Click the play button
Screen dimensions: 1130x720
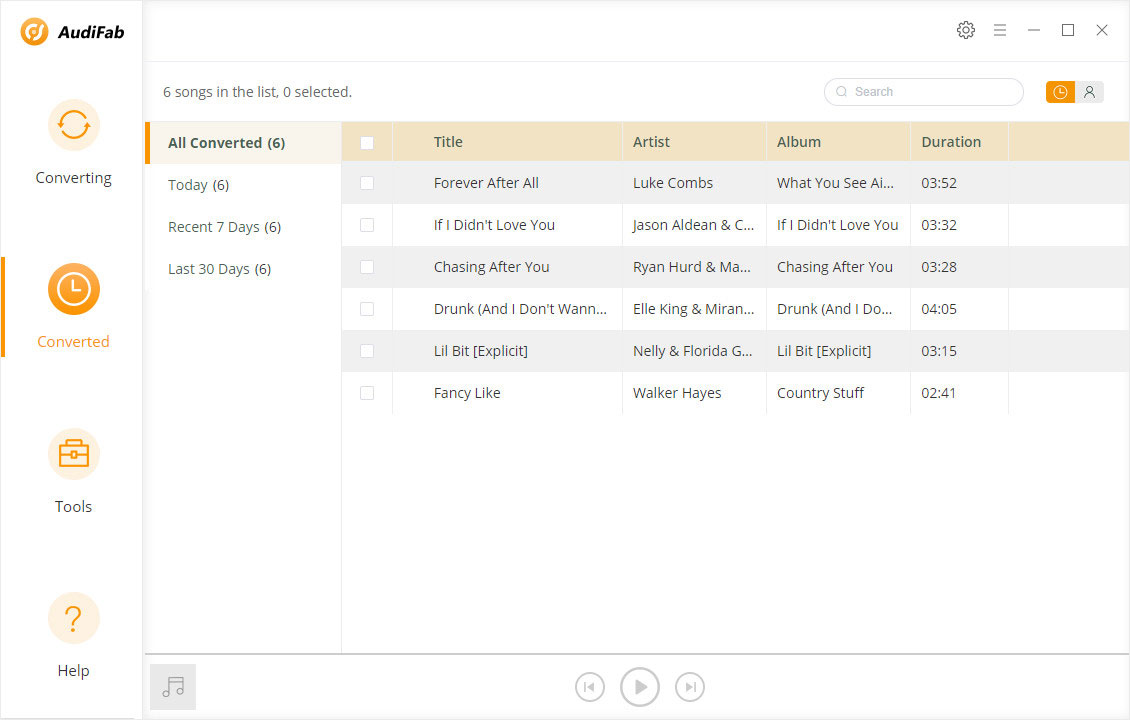pos(640,687)
